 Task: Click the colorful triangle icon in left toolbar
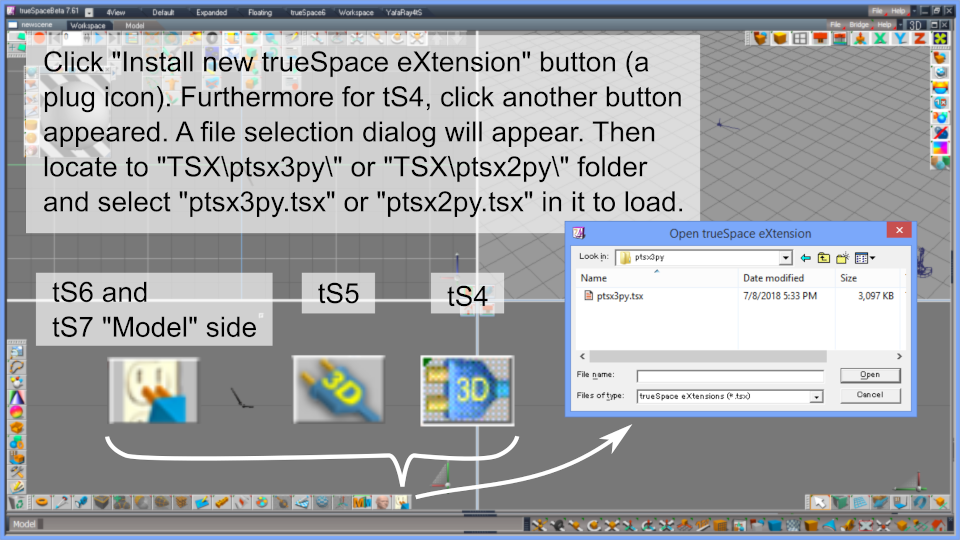[17, 397]
